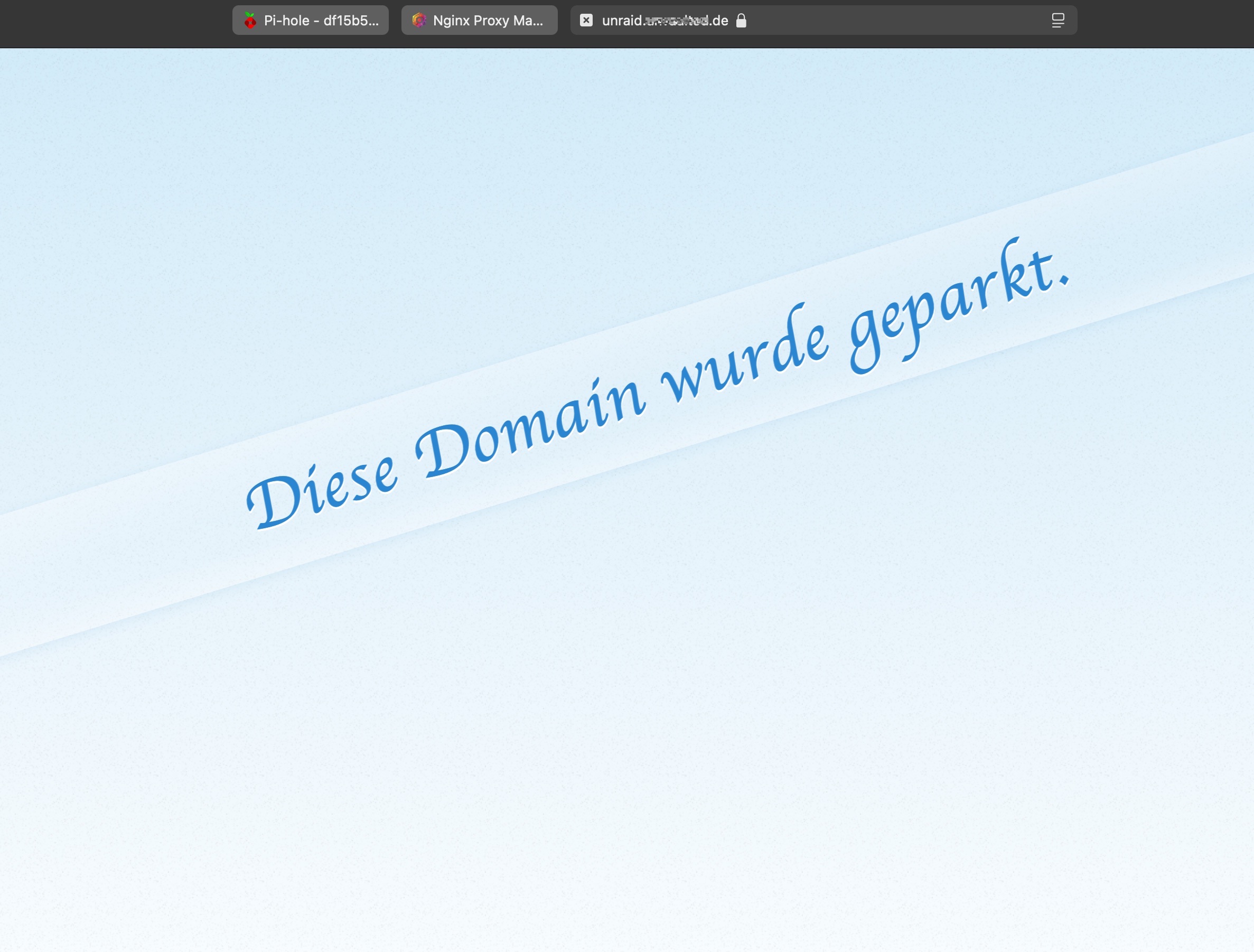
Task: Click the ".de" suffix in URL
Action: click(x=719, y=21)
